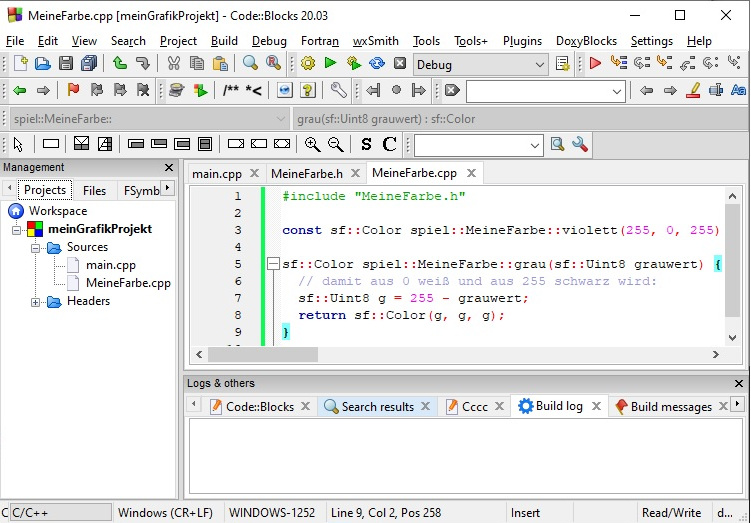Click the Zoom in magnifier icon
This screenshot has height=523, width=751.
(x=313, y=145)
